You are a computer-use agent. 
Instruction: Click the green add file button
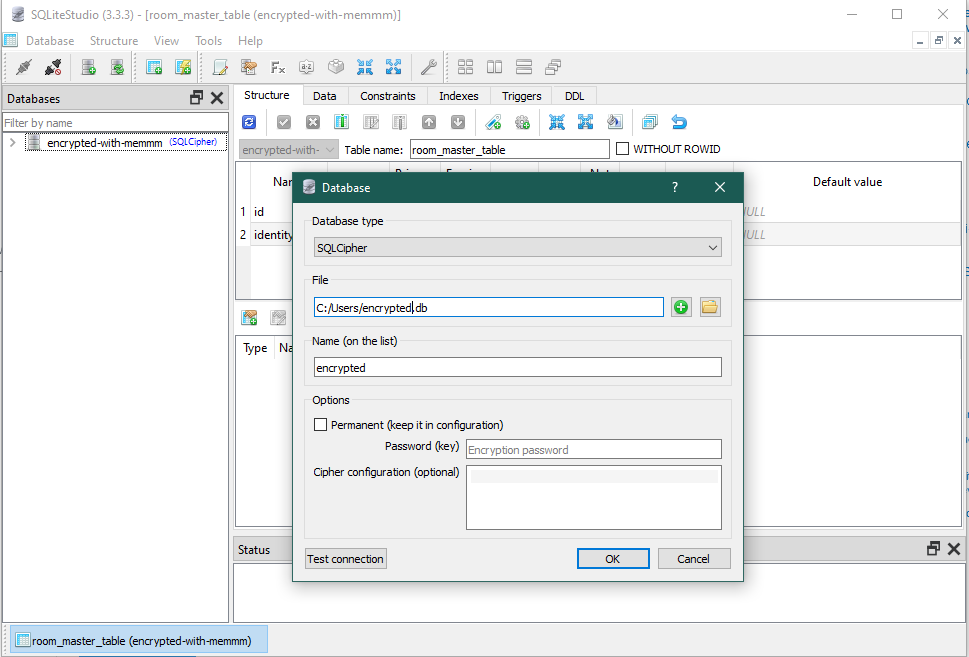pyautogui.click(x=681, y=307)
